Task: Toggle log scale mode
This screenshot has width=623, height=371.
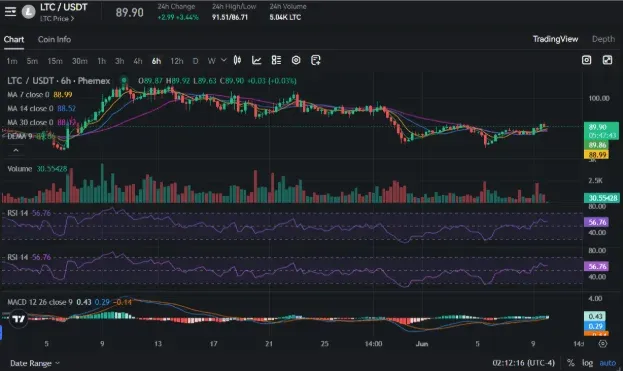Action: point(588,363)
